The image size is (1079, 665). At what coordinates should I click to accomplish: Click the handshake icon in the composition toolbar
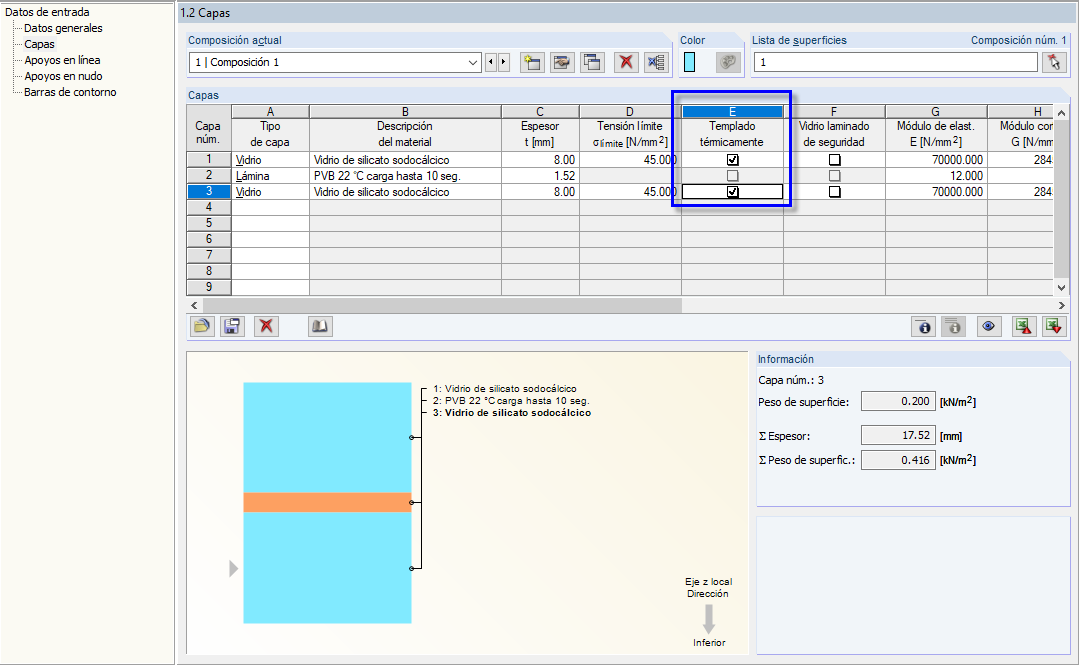pyautogui.click(x=562, y=63)
